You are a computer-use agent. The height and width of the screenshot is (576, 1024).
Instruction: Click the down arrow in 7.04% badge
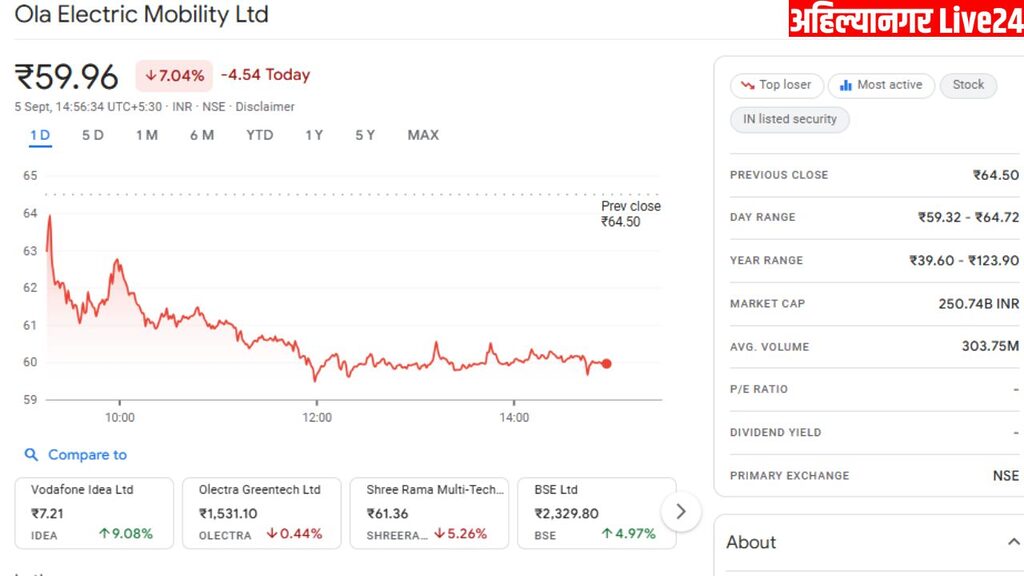click(151, 75)
